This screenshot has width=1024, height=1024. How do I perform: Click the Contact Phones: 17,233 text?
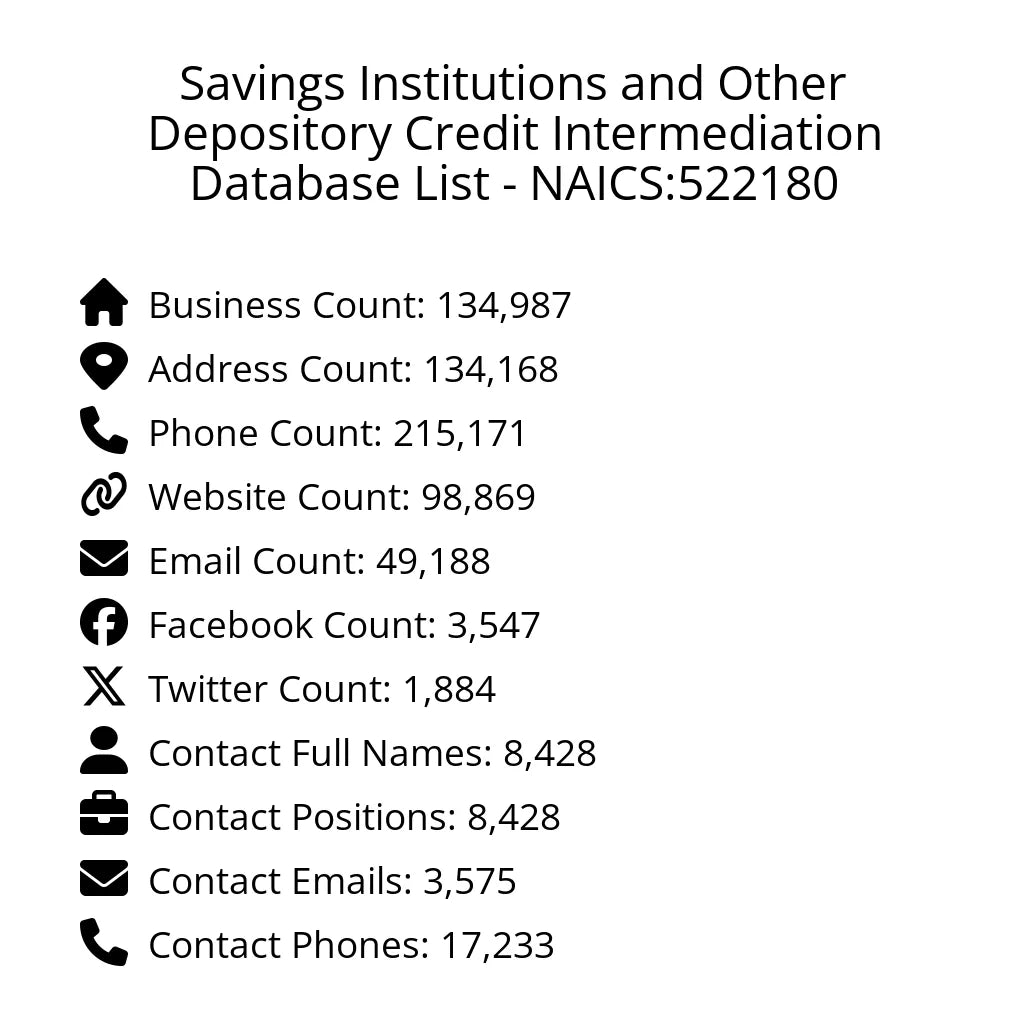coord(351,946)
